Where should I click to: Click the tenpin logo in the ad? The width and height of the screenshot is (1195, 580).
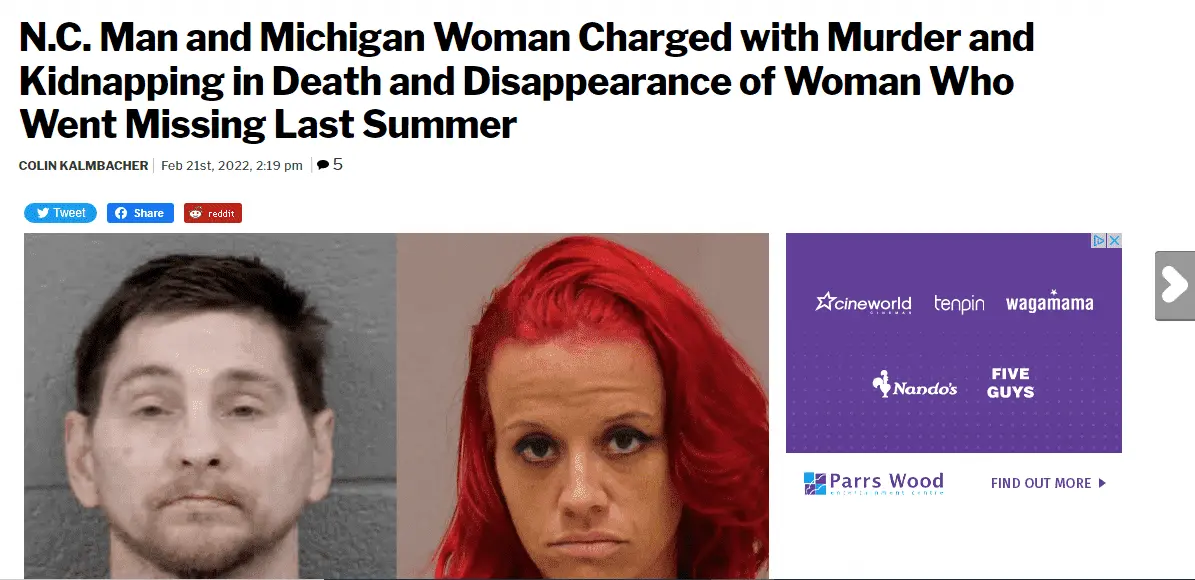click(960, 303)
